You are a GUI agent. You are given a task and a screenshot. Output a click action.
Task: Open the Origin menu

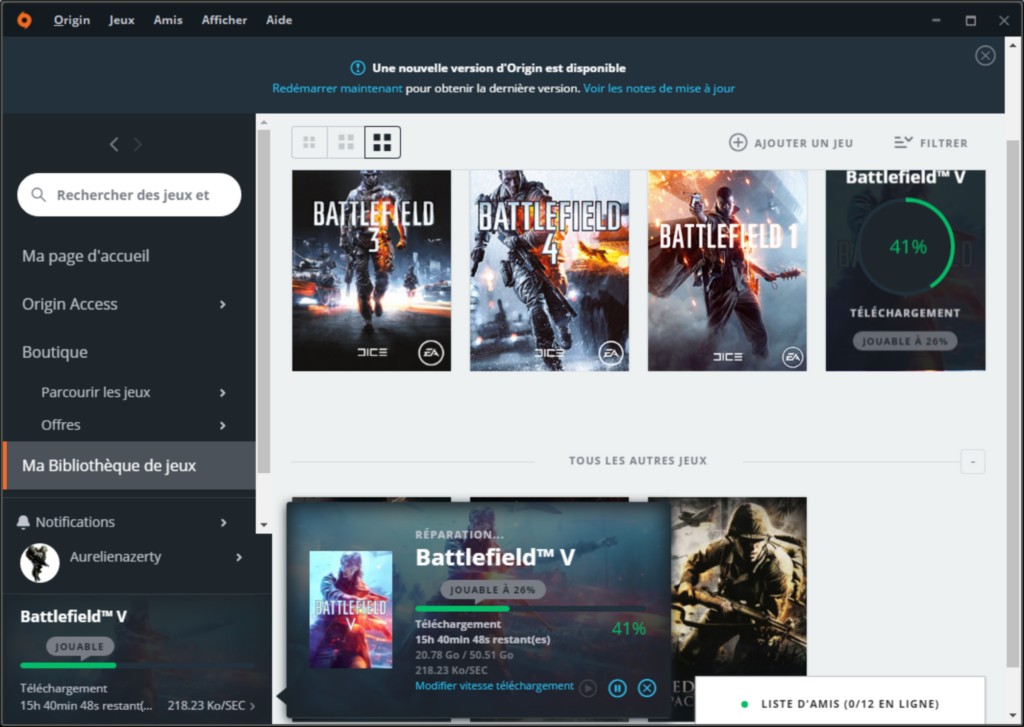coord(72,20)
